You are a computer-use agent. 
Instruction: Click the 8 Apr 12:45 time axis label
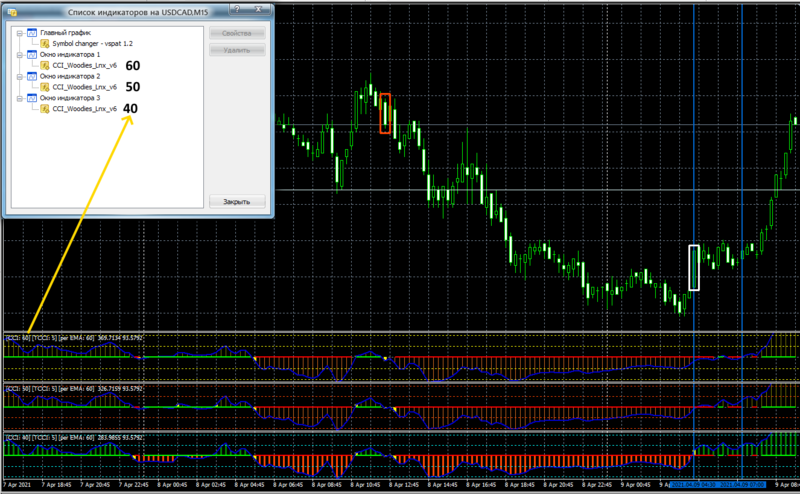404,485
